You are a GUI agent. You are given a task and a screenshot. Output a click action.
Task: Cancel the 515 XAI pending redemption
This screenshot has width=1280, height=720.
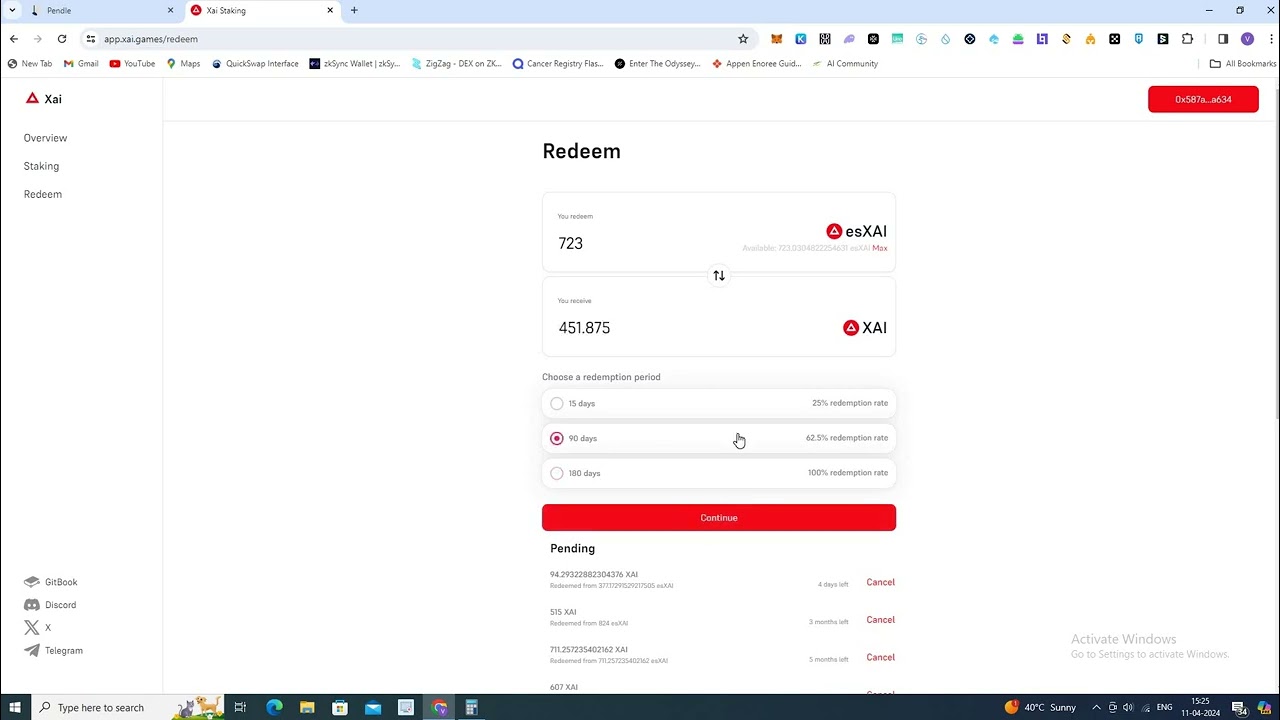[x=880, y=620]
